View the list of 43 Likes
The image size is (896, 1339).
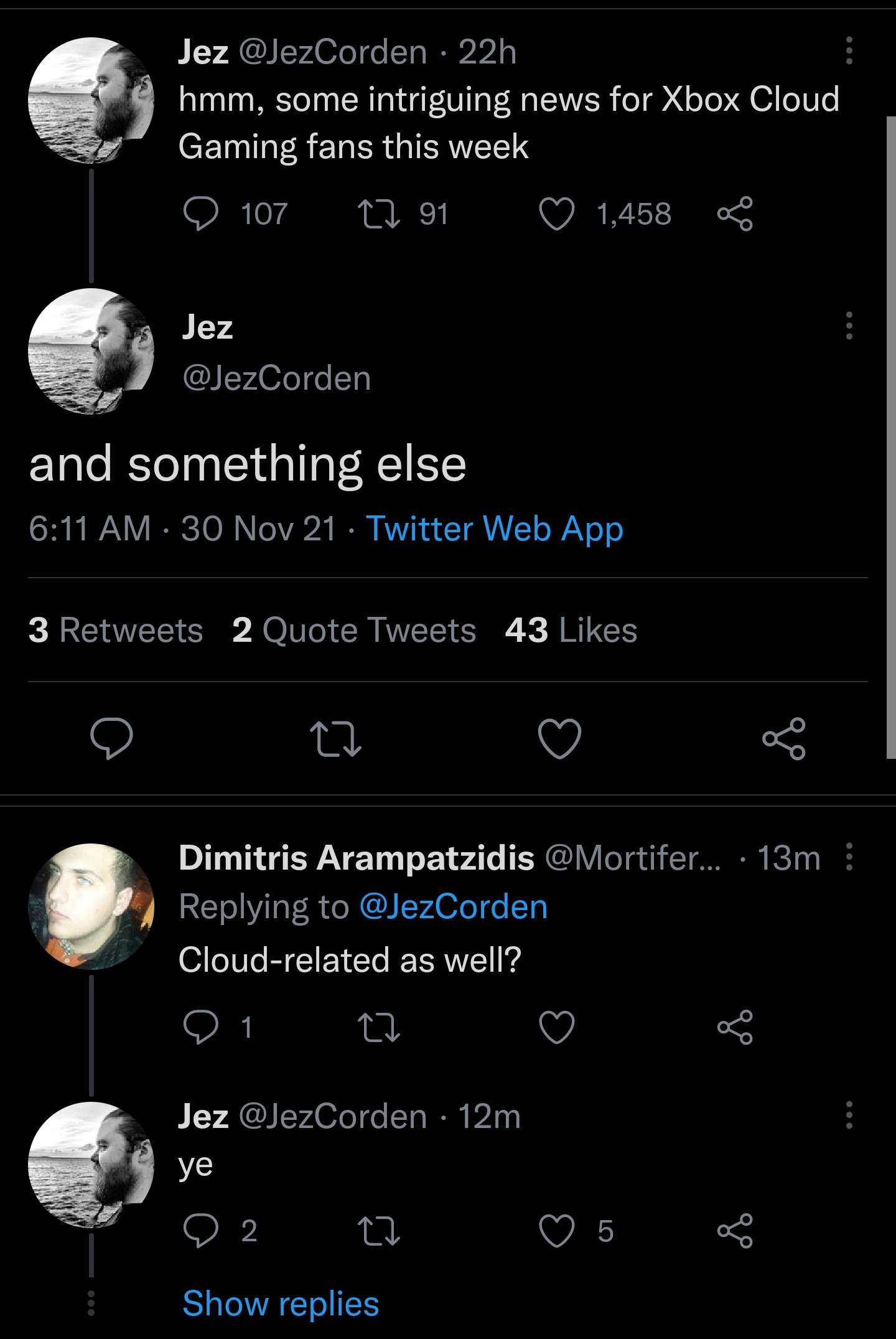pos(571,630)
